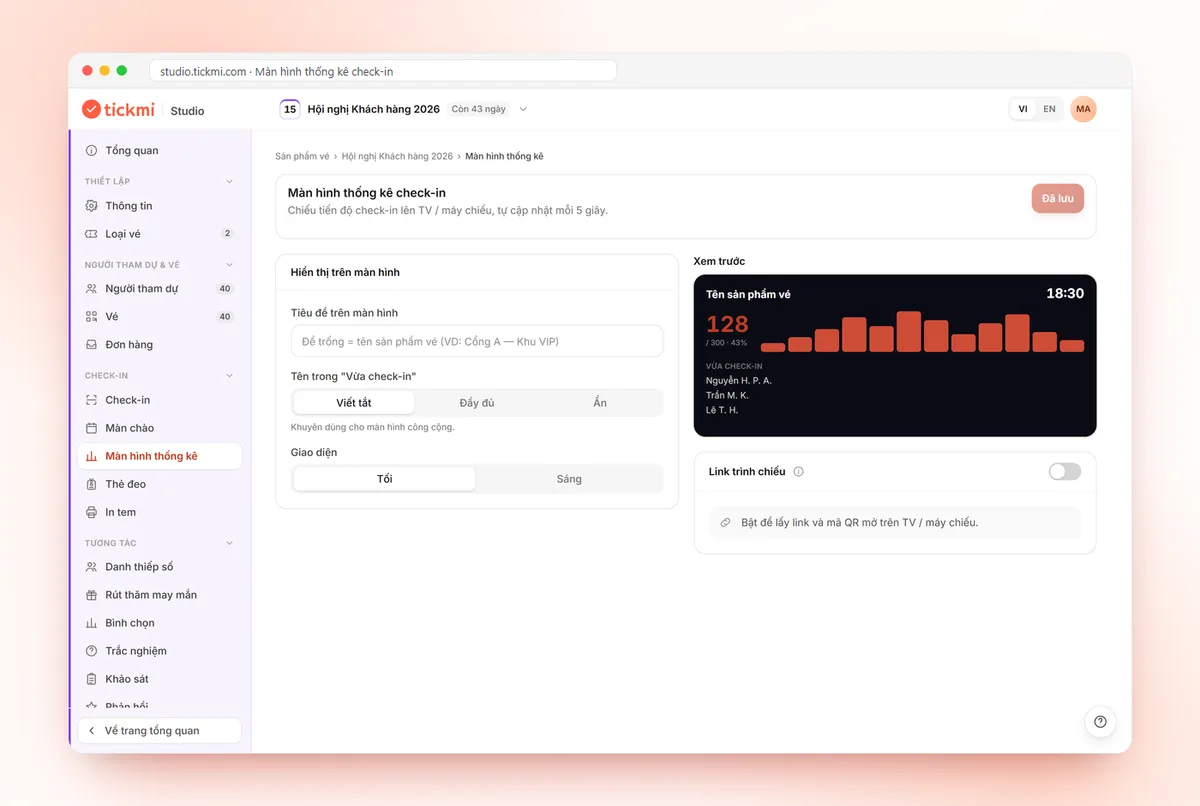Collapse the CHECK-IN sidebar section
Screen dimensions: 1200x806
pos(229,376)
